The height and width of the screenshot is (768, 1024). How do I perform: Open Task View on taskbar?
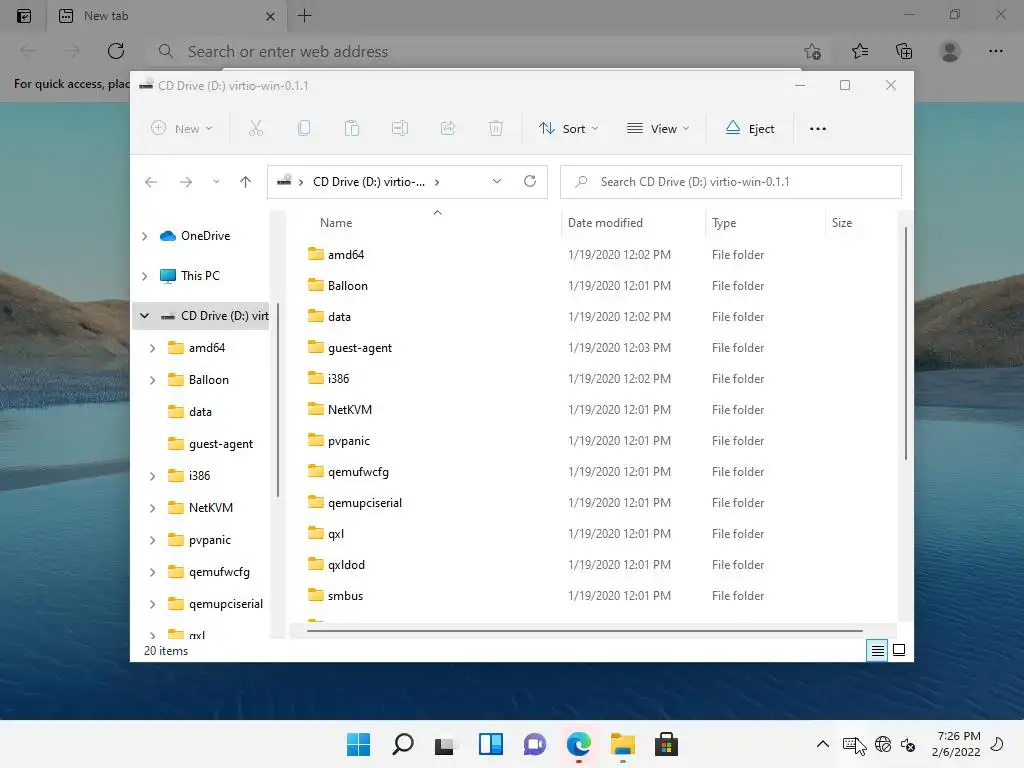click(x=446, y=744)
